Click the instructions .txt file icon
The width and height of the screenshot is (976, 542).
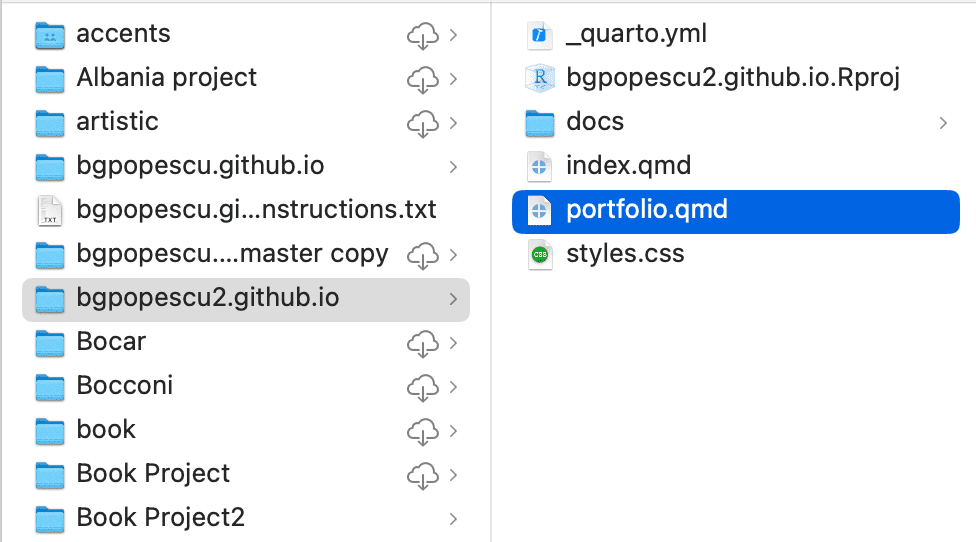[x=49, y=210]
